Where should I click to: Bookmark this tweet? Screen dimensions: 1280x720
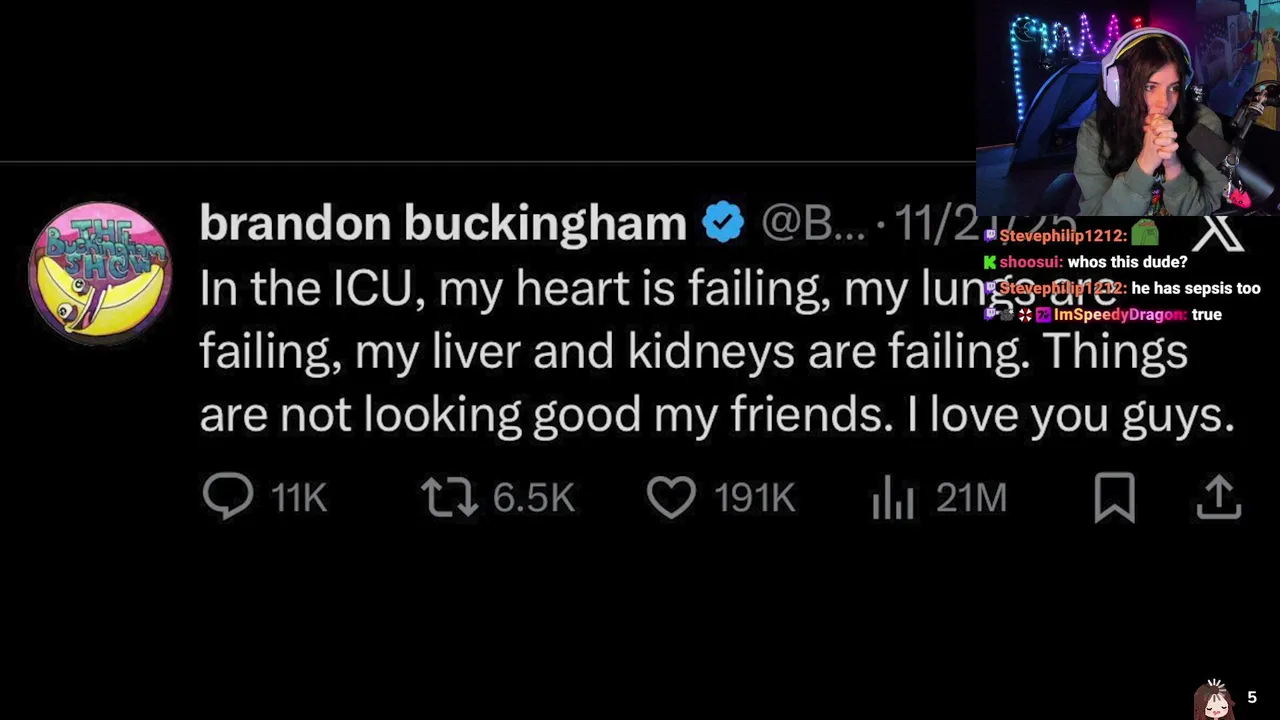[x=1114, y=497]
